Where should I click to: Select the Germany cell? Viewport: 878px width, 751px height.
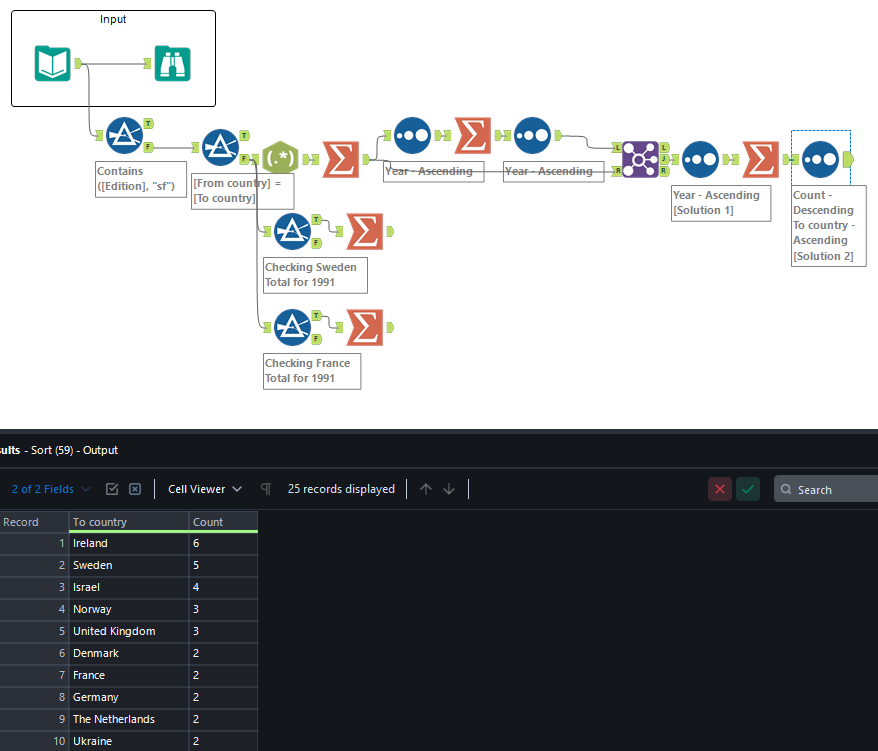pos(129,697)
